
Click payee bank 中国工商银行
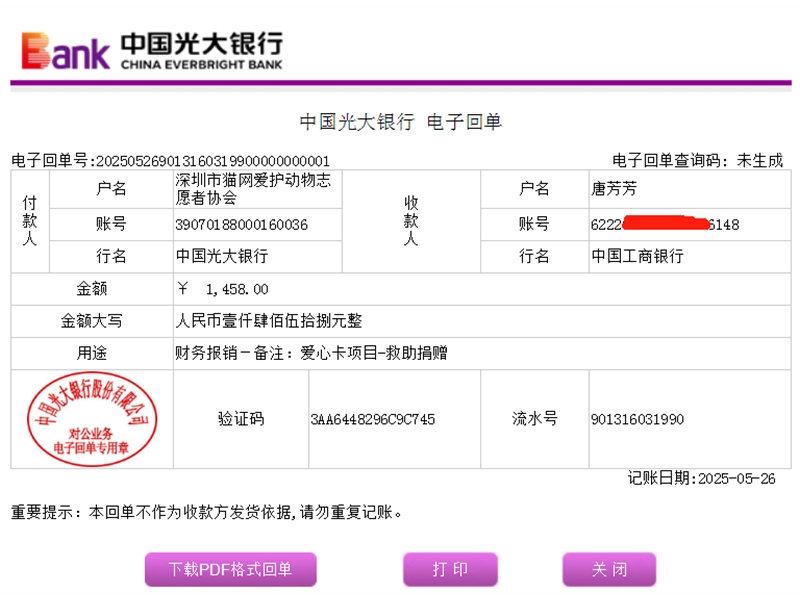click(x=637, y=256)
